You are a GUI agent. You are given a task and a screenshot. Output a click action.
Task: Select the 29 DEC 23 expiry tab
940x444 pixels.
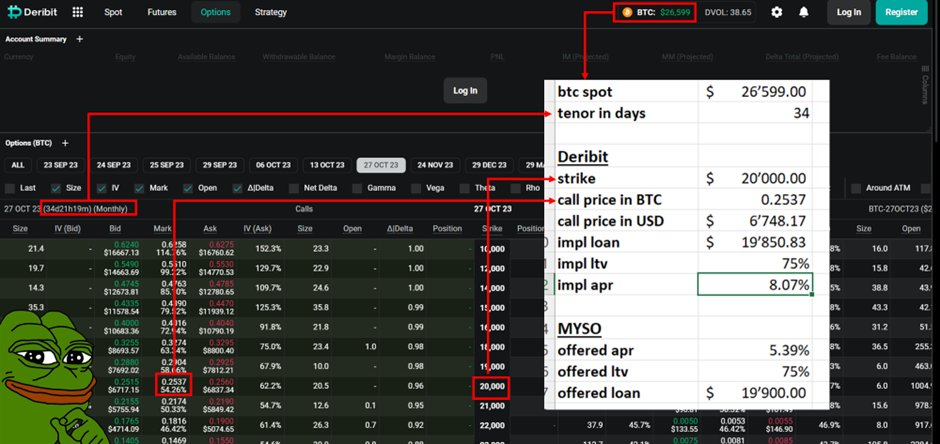490,165
